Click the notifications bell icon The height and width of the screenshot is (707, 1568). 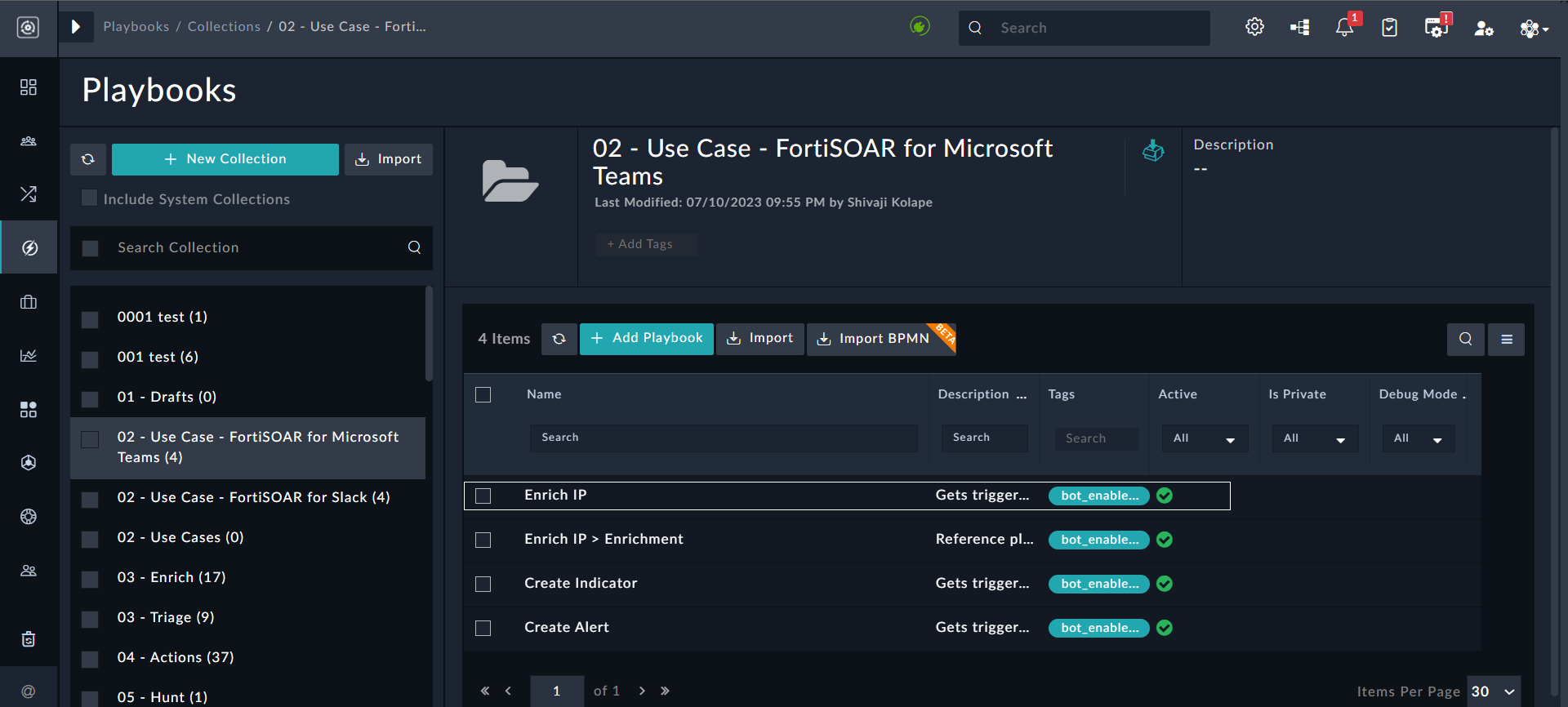[x=1344, y=27]
